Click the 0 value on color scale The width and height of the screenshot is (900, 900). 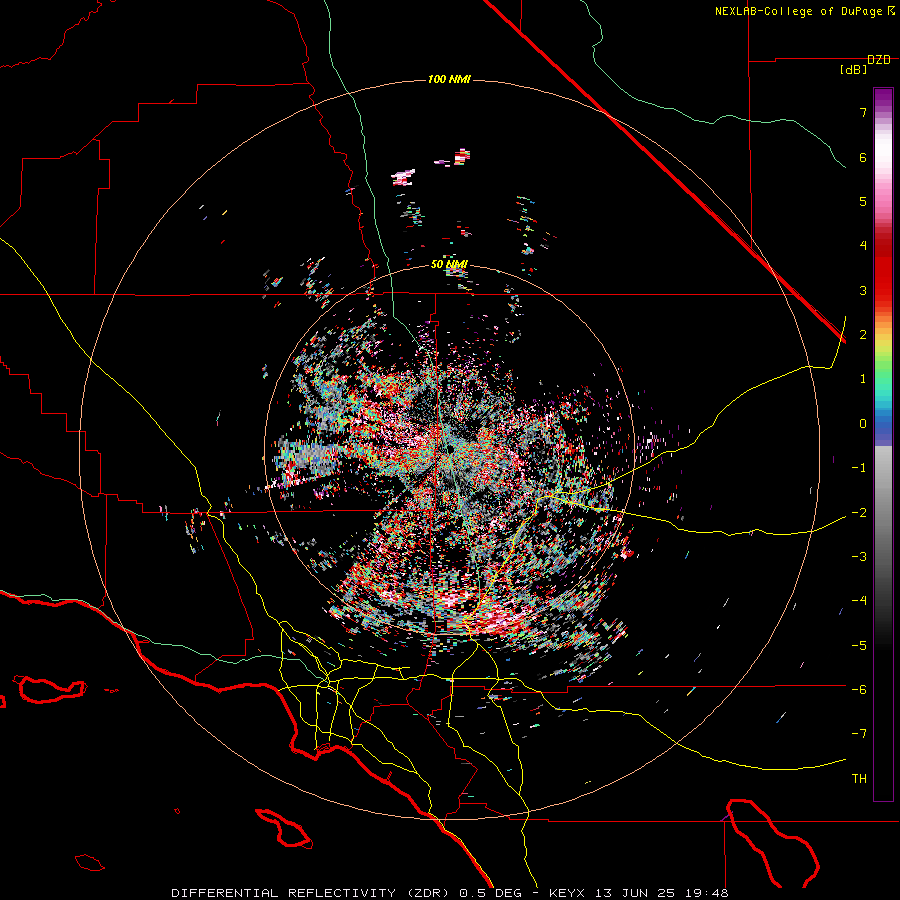pos(863,423)
